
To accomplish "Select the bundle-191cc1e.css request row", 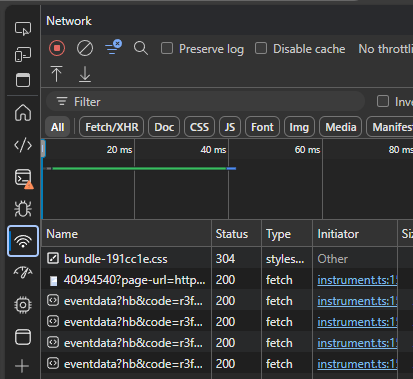I will tap(227, 259).
